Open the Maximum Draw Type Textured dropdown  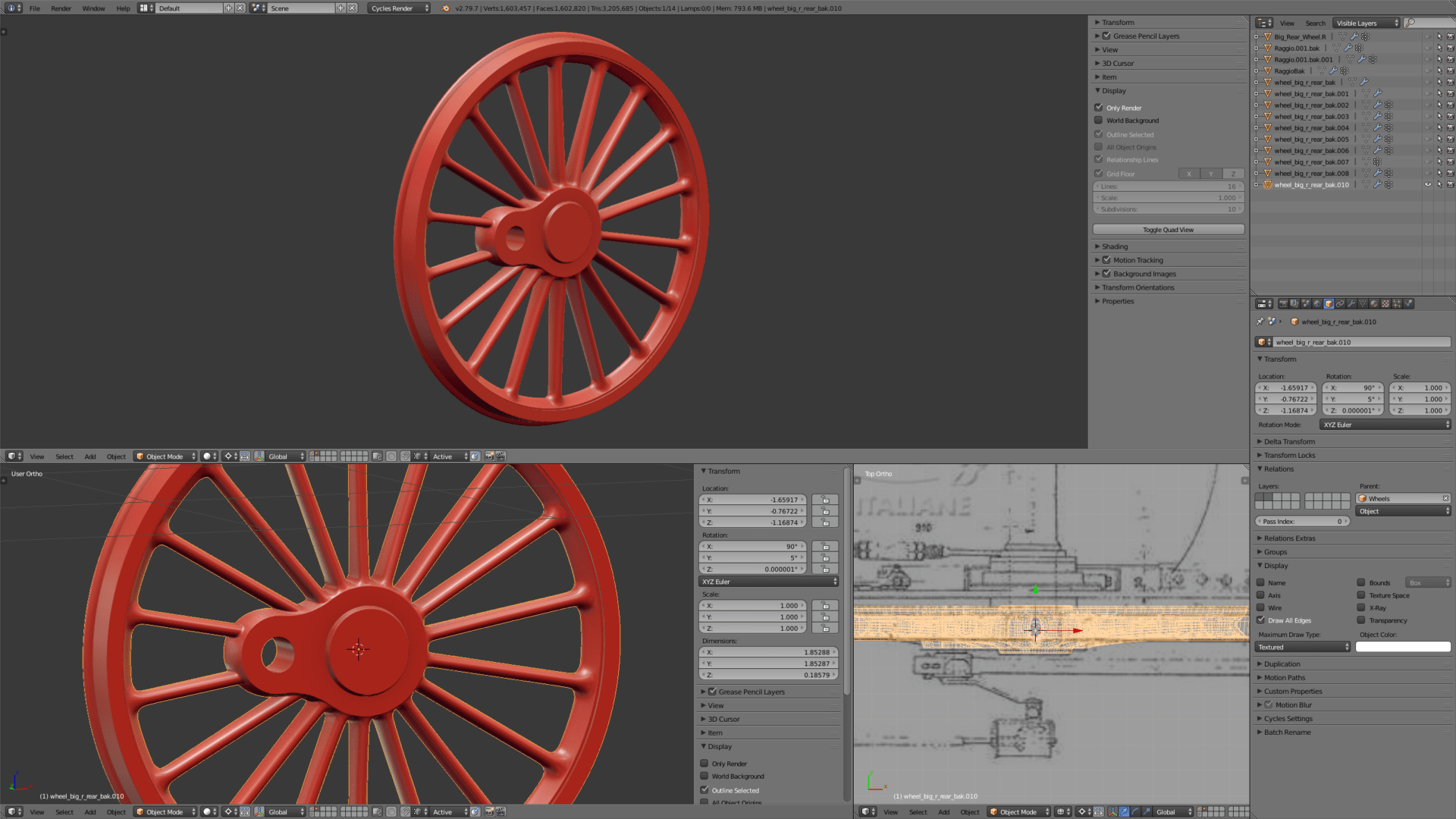coord(1303,647)
